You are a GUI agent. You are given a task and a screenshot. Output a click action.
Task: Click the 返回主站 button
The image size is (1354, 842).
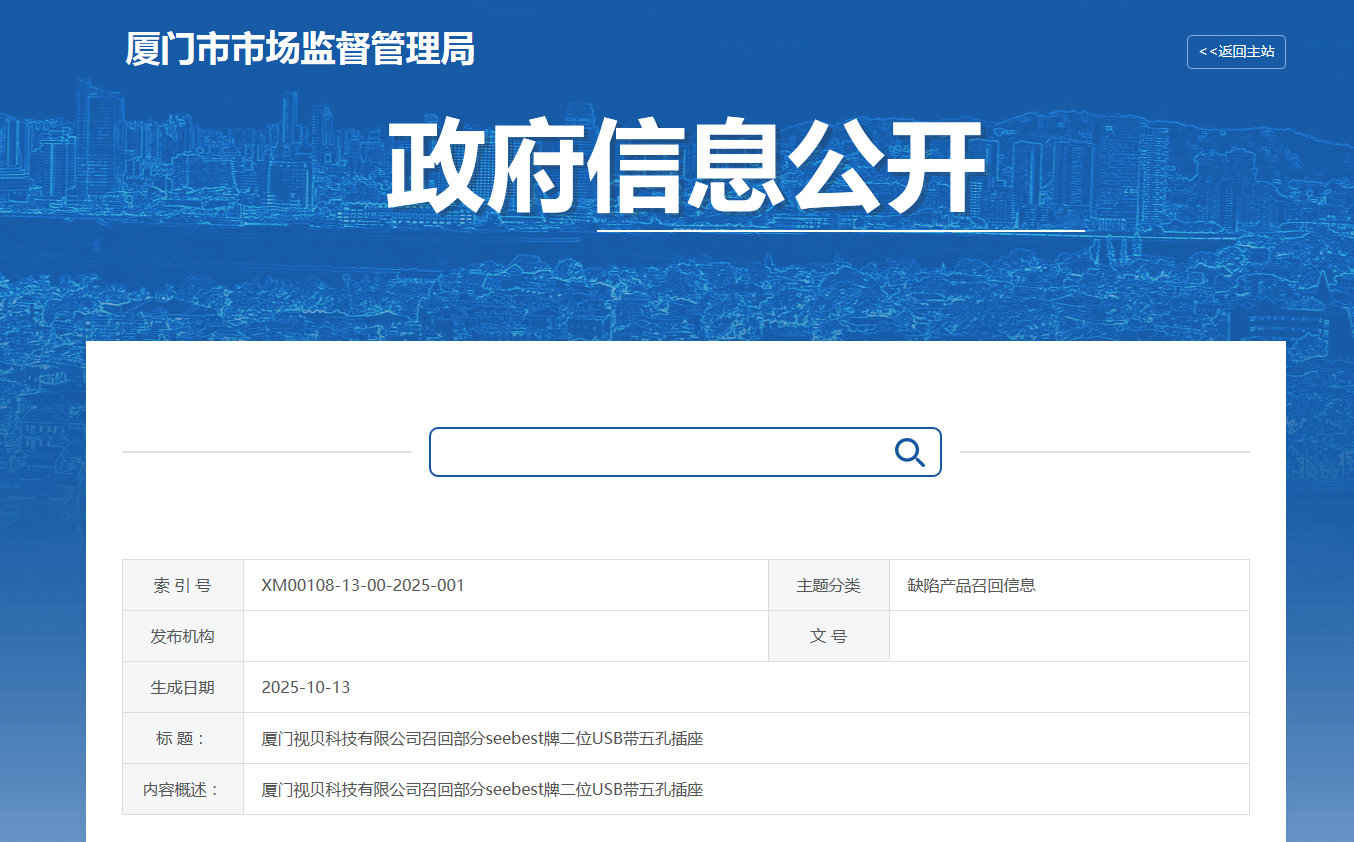(1236, 52)
